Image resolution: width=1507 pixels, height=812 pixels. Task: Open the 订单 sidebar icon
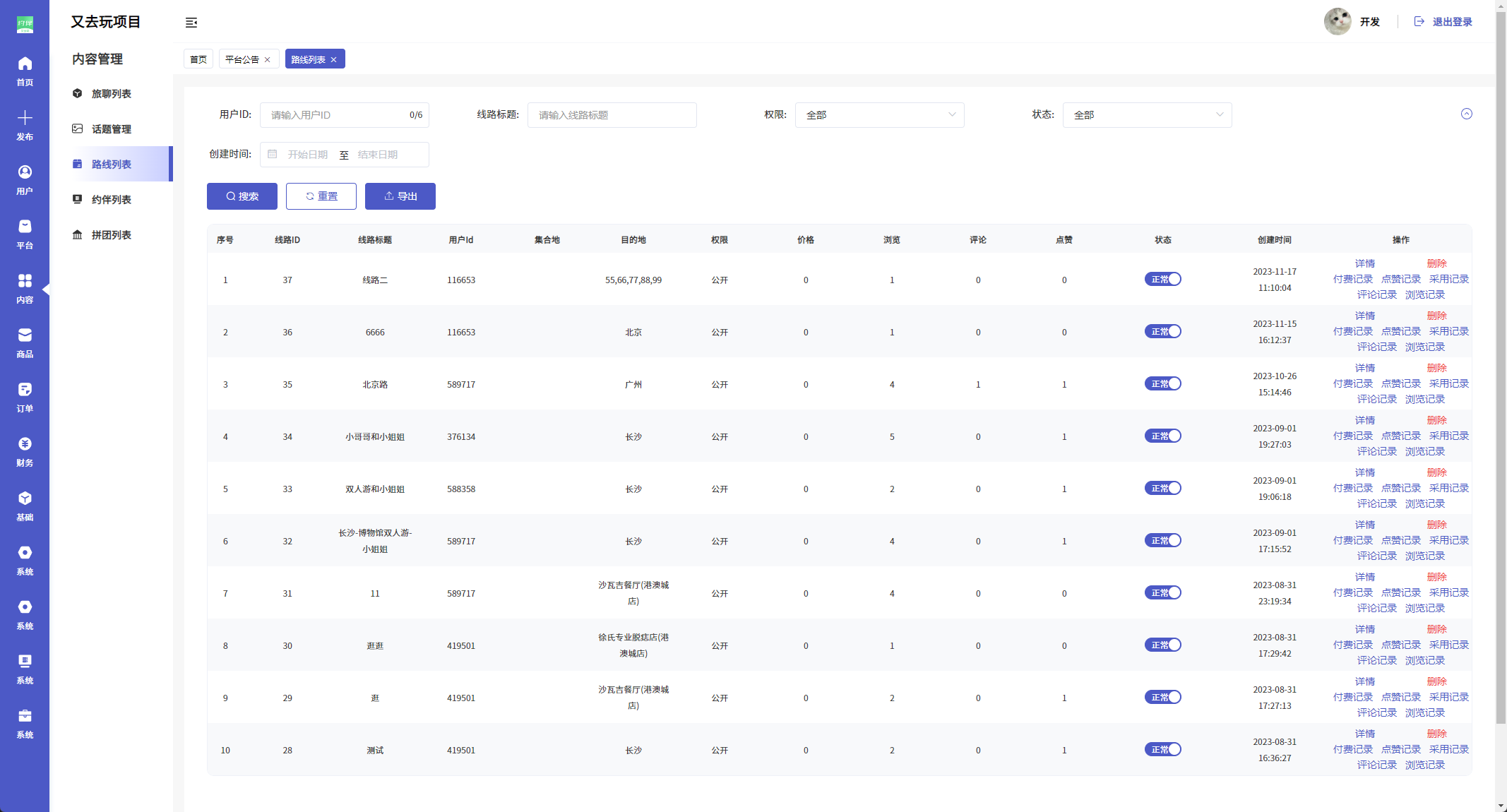(x=25, y=390)
